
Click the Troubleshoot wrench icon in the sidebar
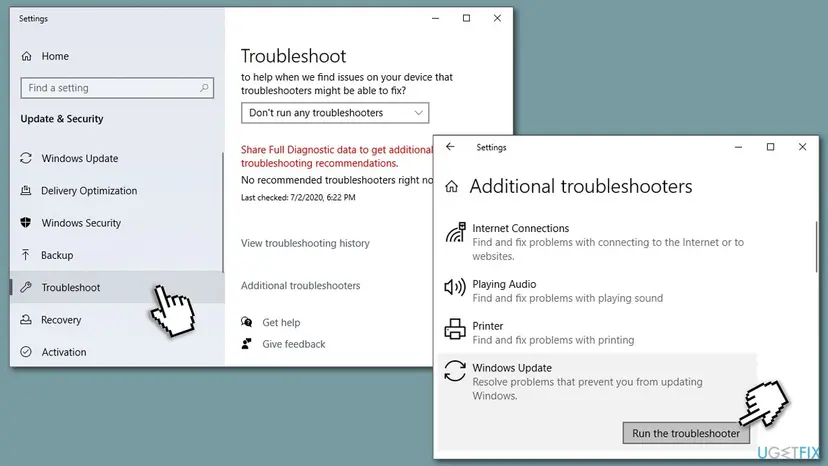tap(26, 287)
